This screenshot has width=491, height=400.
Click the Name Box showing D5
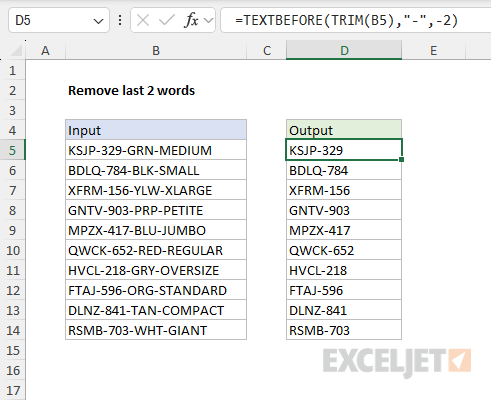point(59,21)
